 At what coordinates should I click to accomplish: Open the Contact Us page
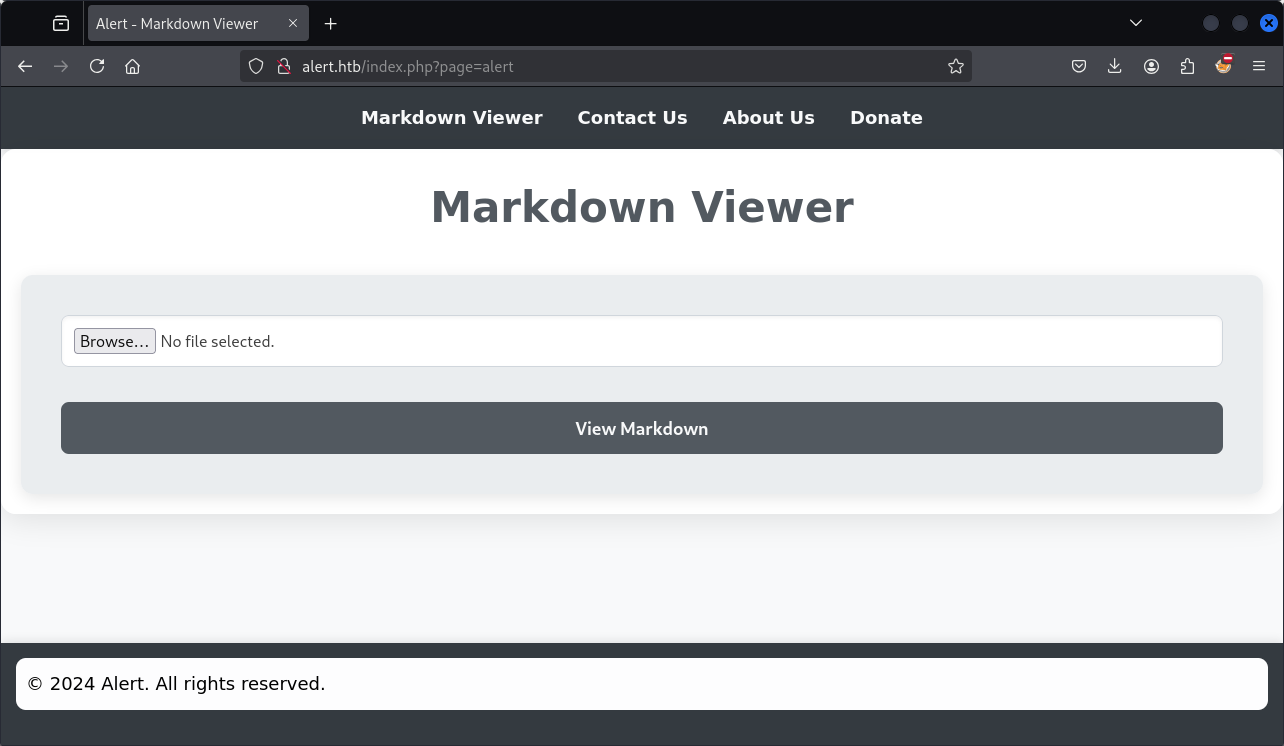tap(632, 118)
